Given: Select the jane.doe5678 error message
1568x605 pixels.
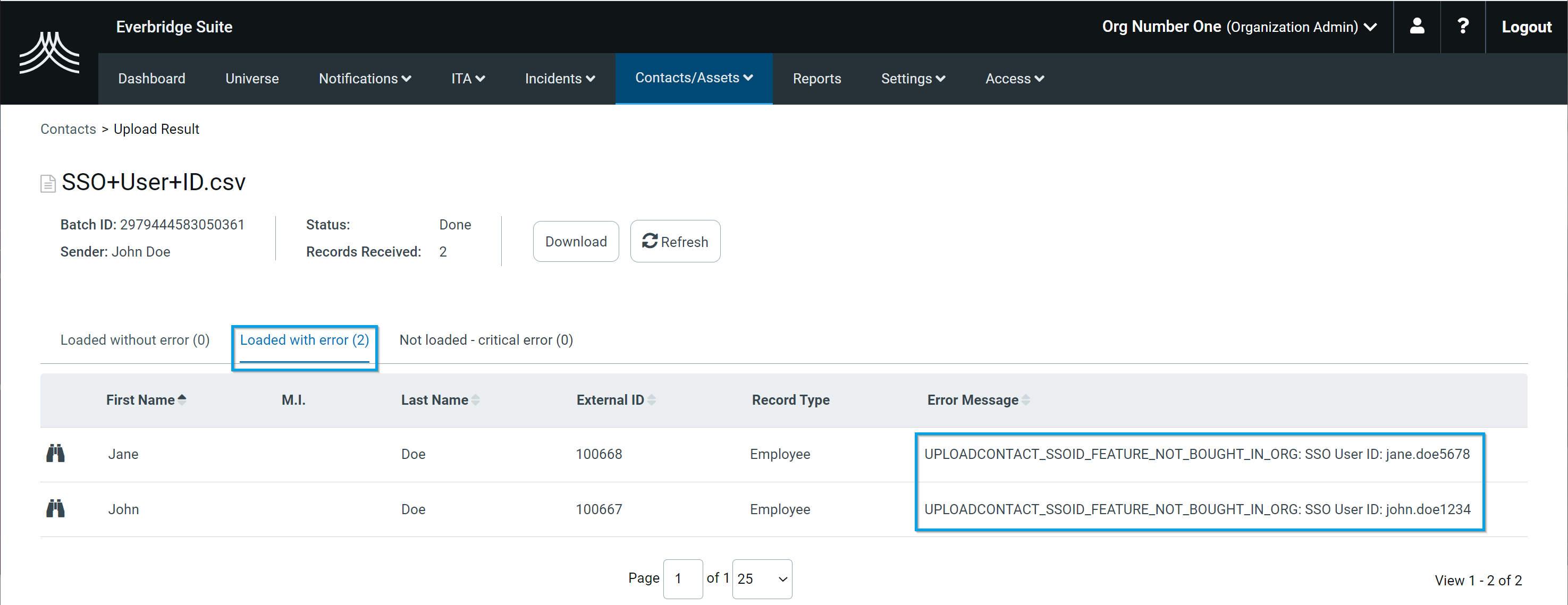Looking at the screenshot, I should click(x=1196, y=454).
